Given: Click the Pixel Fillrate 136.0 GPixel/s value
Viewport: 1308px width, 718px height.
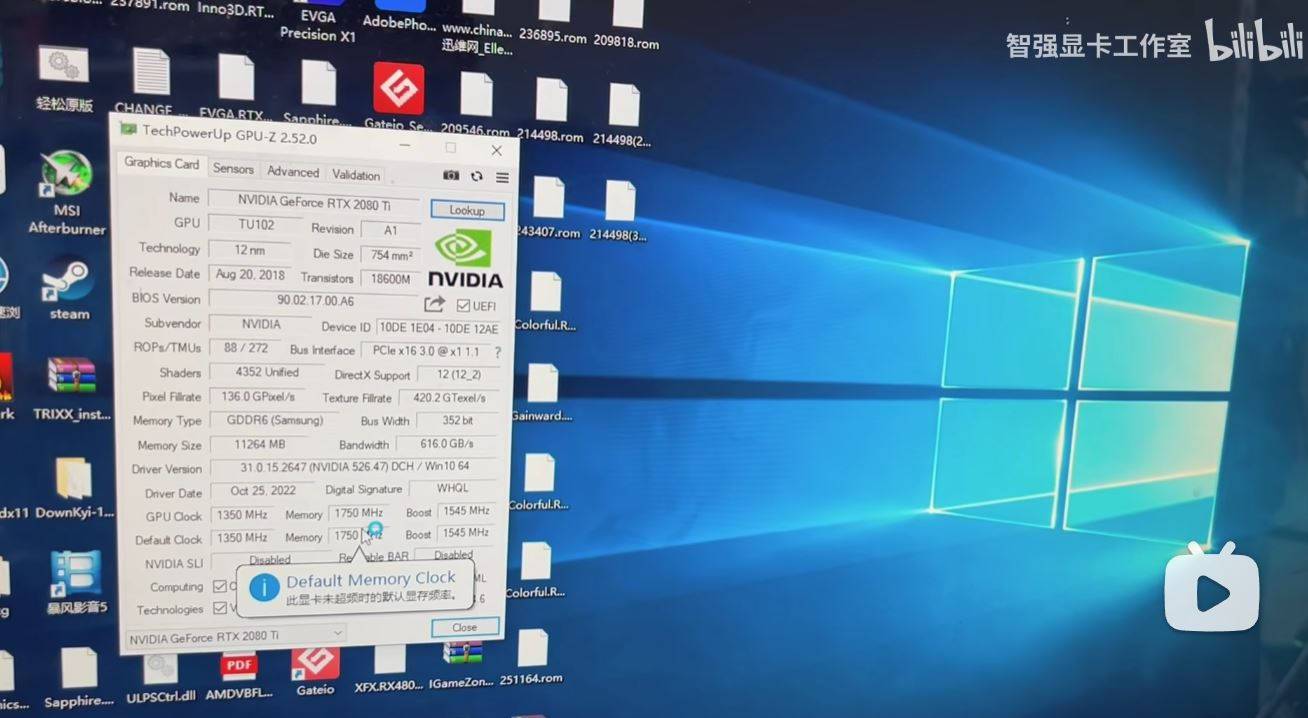Looking at the screenshot, I should pos(258,397).
